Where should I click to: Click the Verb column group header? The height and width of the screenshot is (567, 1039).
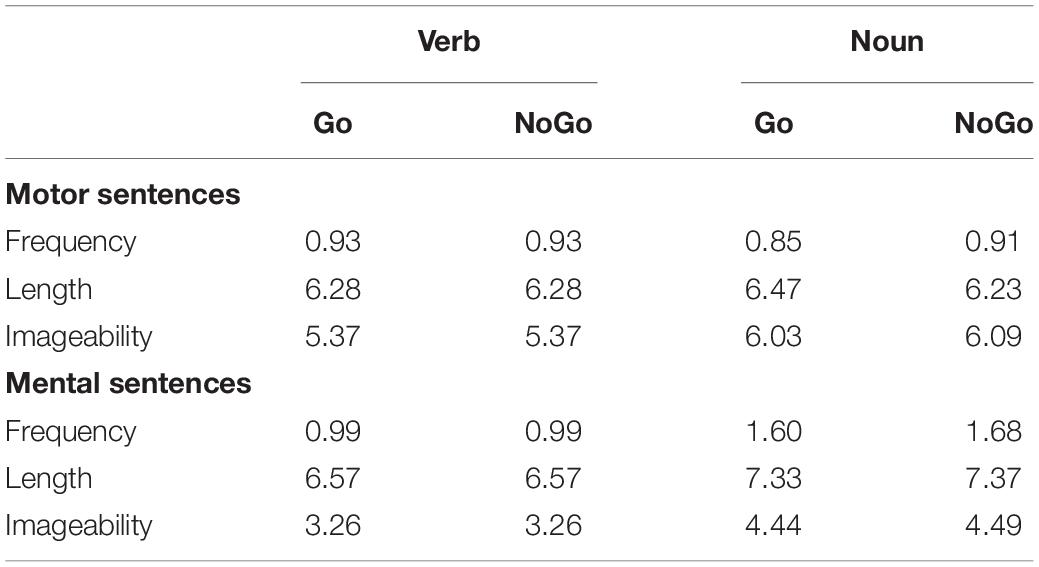coord(449,41)
